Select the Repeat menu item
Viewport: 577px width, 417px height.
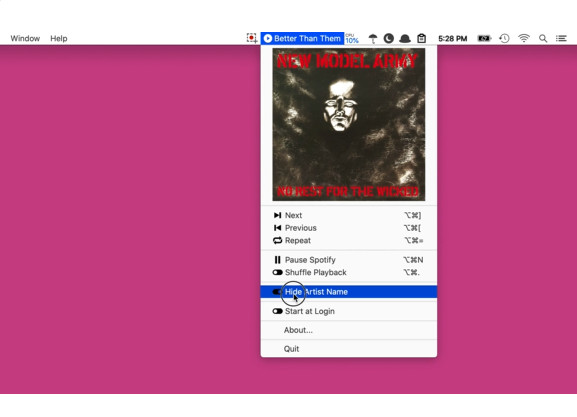348,240
